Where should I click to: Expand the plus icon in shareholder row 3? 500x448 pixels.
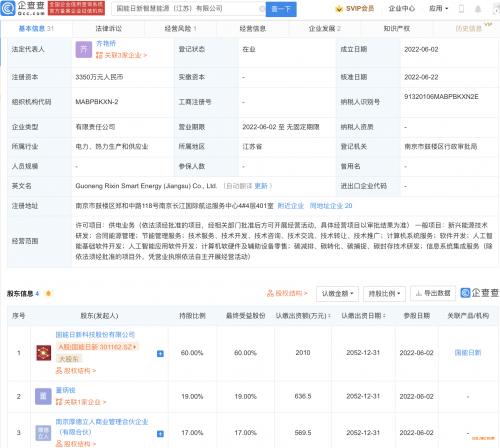160,434
